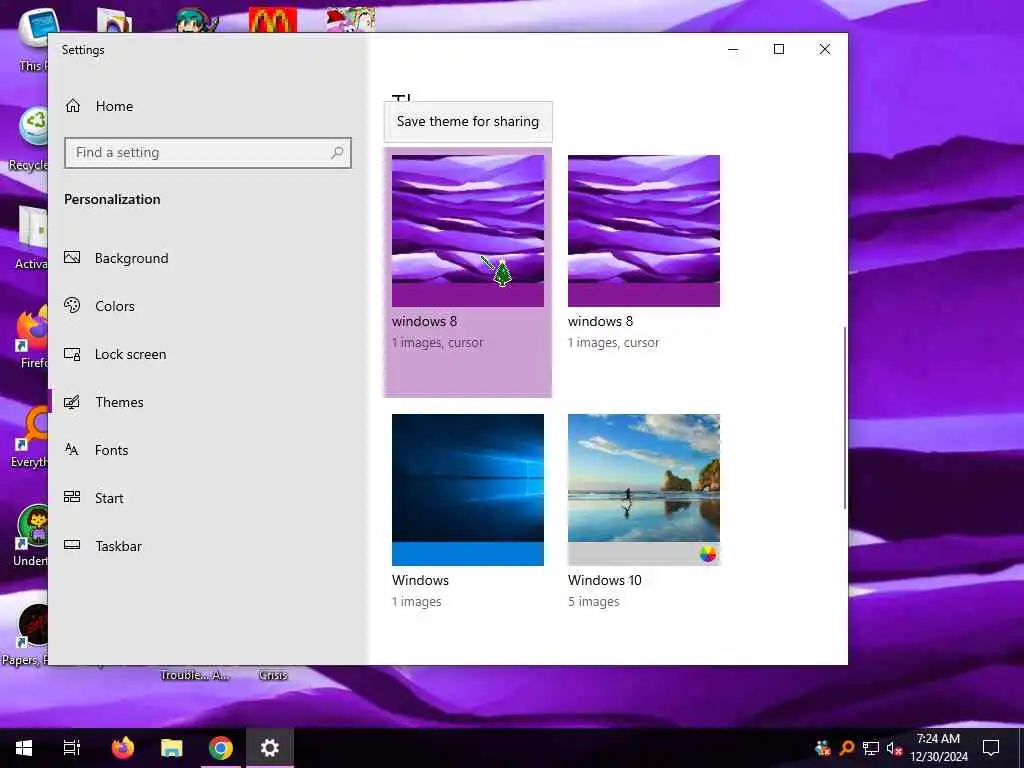Viewport: 1024px width, 768px height.
Task: Click the McDonald's desktop icon
Action: [273, 20]
